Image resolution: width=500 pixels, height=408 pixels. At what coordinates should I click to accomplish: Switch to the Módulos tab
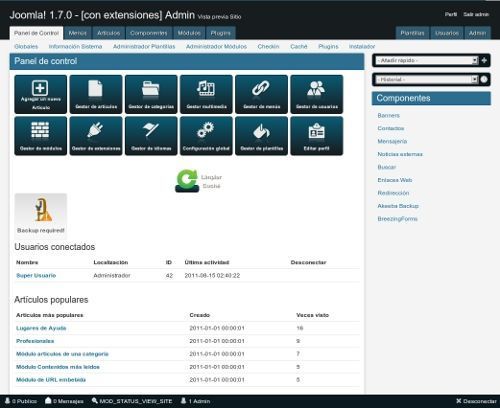tap(189, 33)
